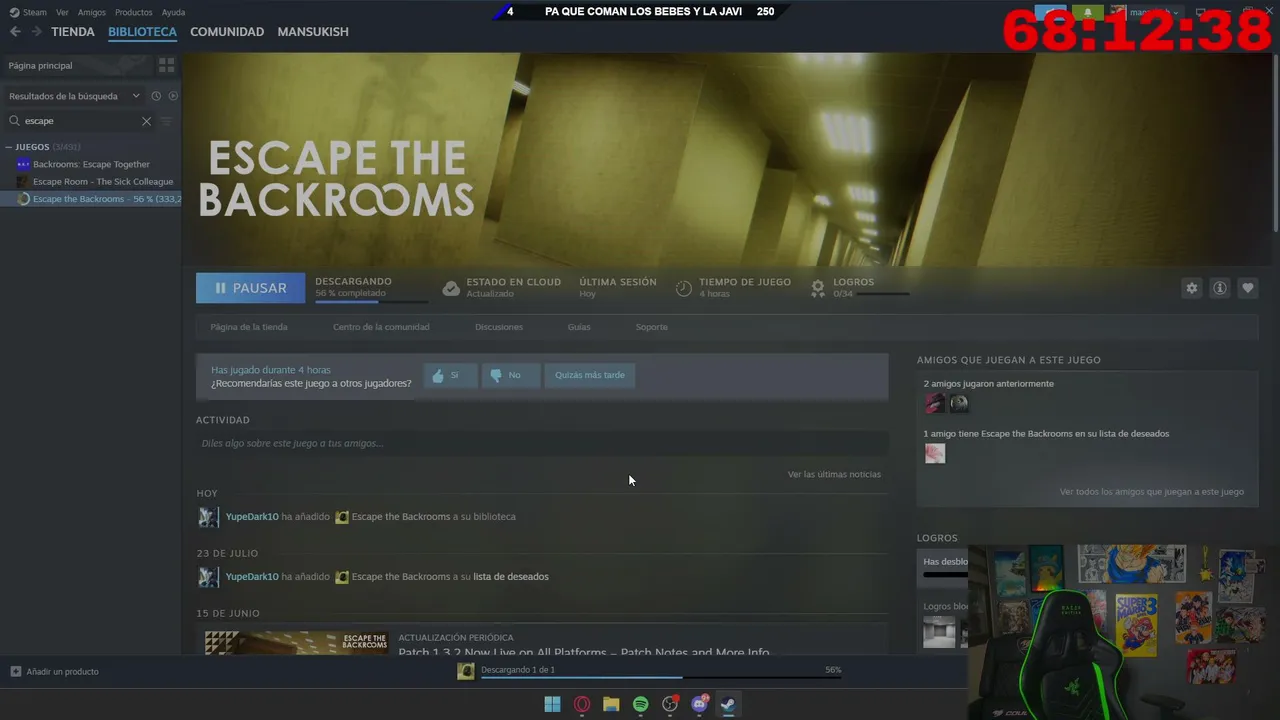The height and width of the screenshot is (720, 1280).
Task: Open the Windows Start menu
Action: point(552,704)
